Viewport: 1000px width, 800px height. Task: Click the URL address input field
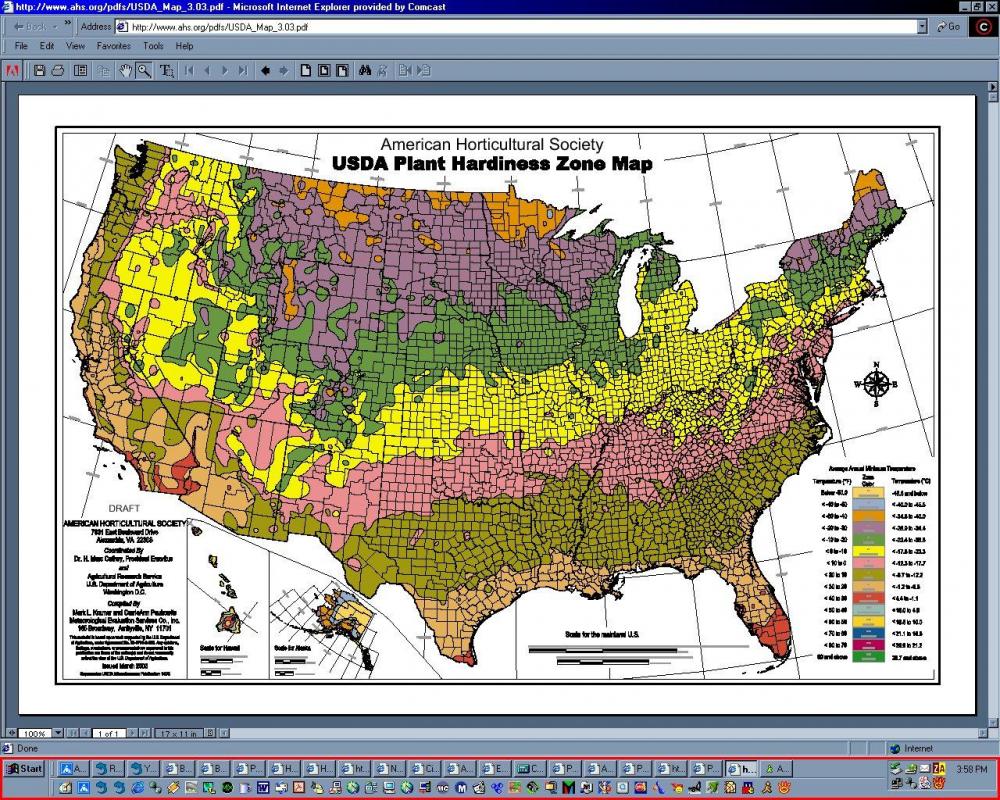tap(520, 27)
